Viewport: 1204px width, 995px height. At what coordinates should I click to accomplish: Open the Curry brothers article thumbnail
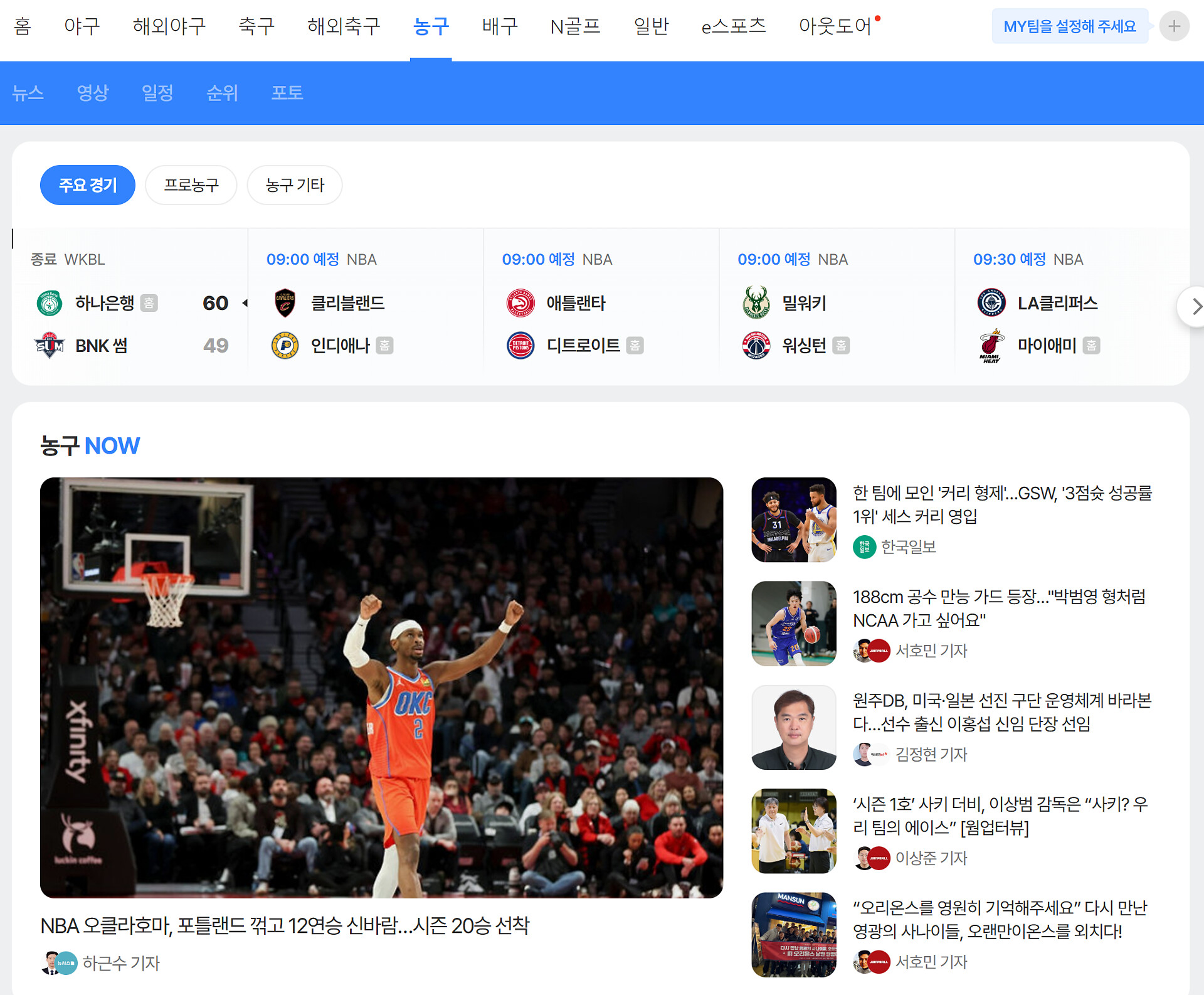794,520
